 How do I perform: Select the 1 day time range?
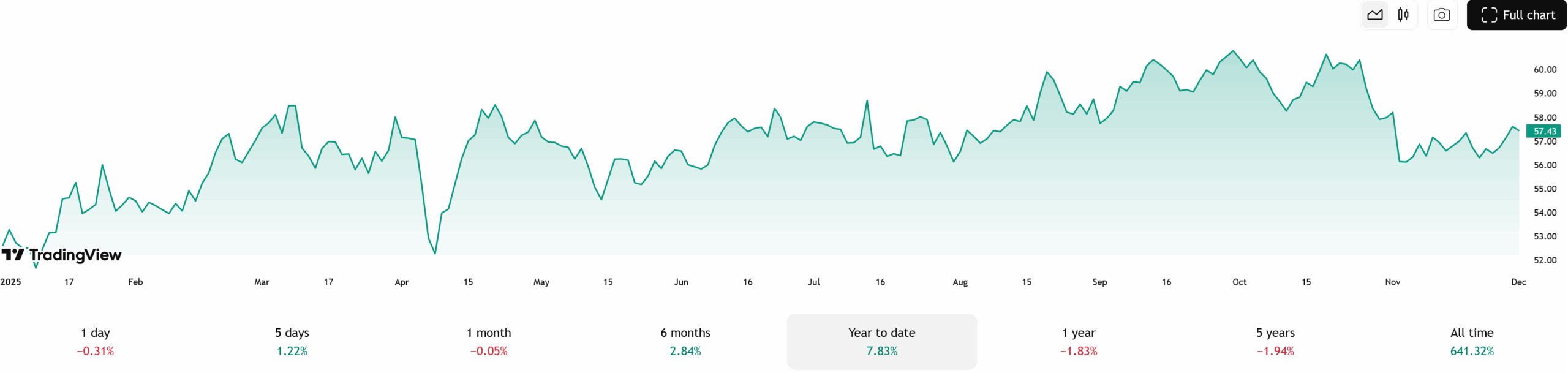[96, 342]
